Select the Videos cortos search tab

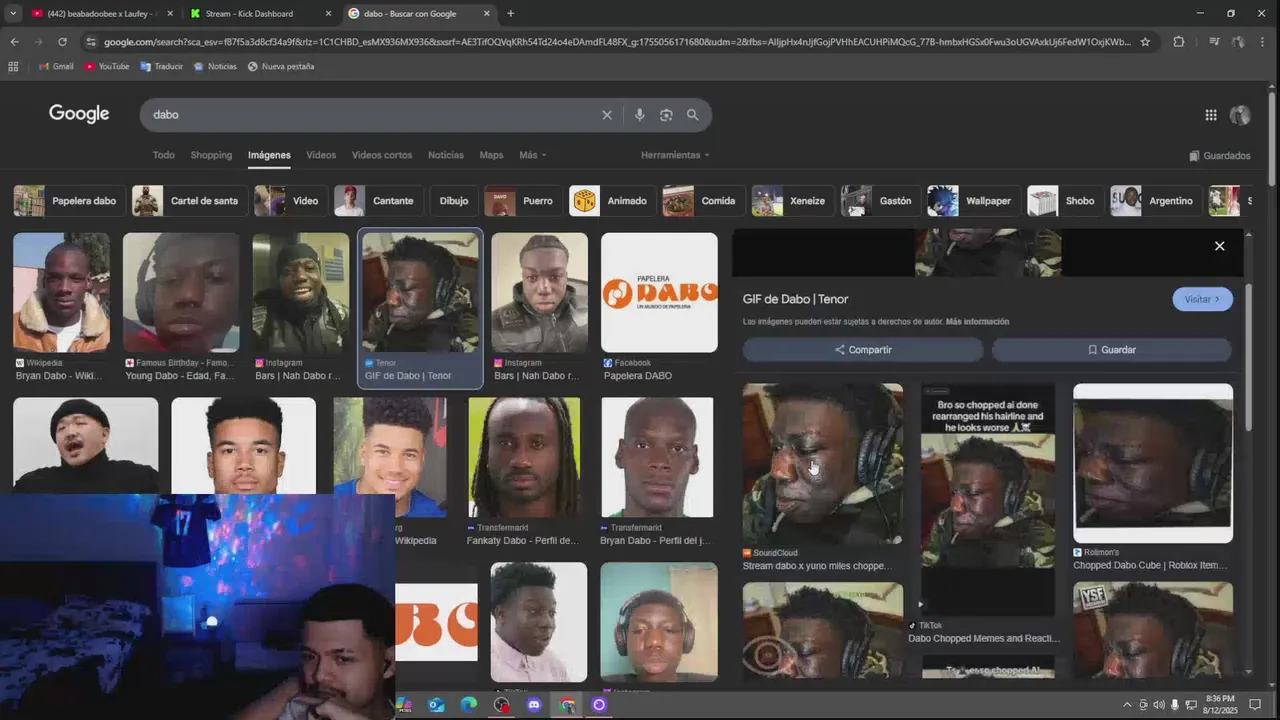pos(382,155)
